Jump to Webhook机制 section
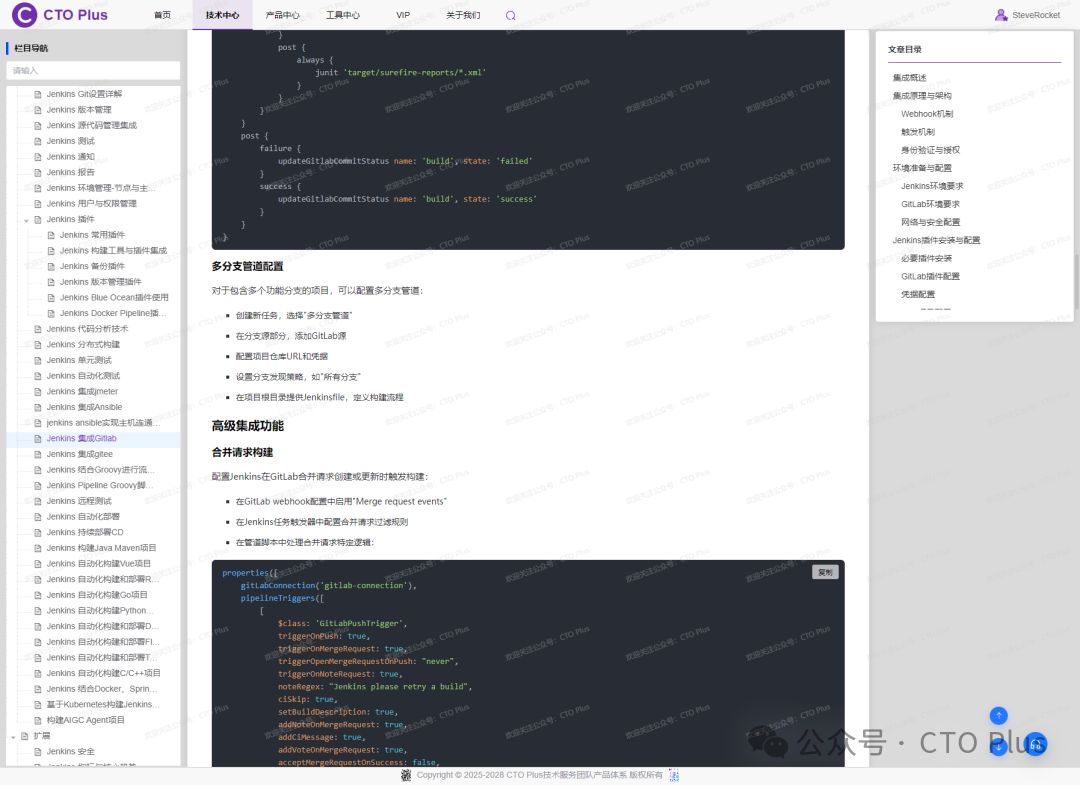This screenshot has height=785, width=1080. click(927, 114)
